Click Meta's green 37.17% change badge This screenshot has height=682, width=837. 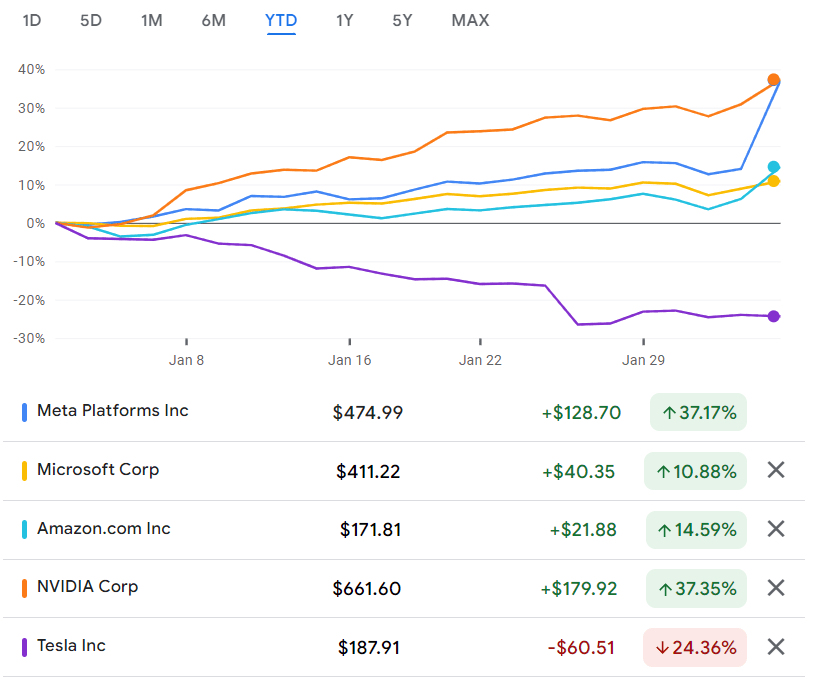coord(698,412)
